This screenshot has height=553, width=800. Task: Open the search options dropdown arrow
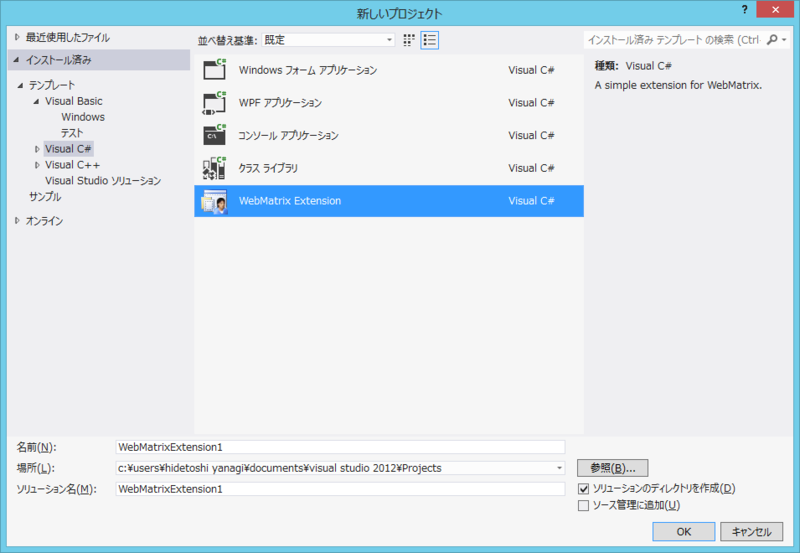(785, 39)
